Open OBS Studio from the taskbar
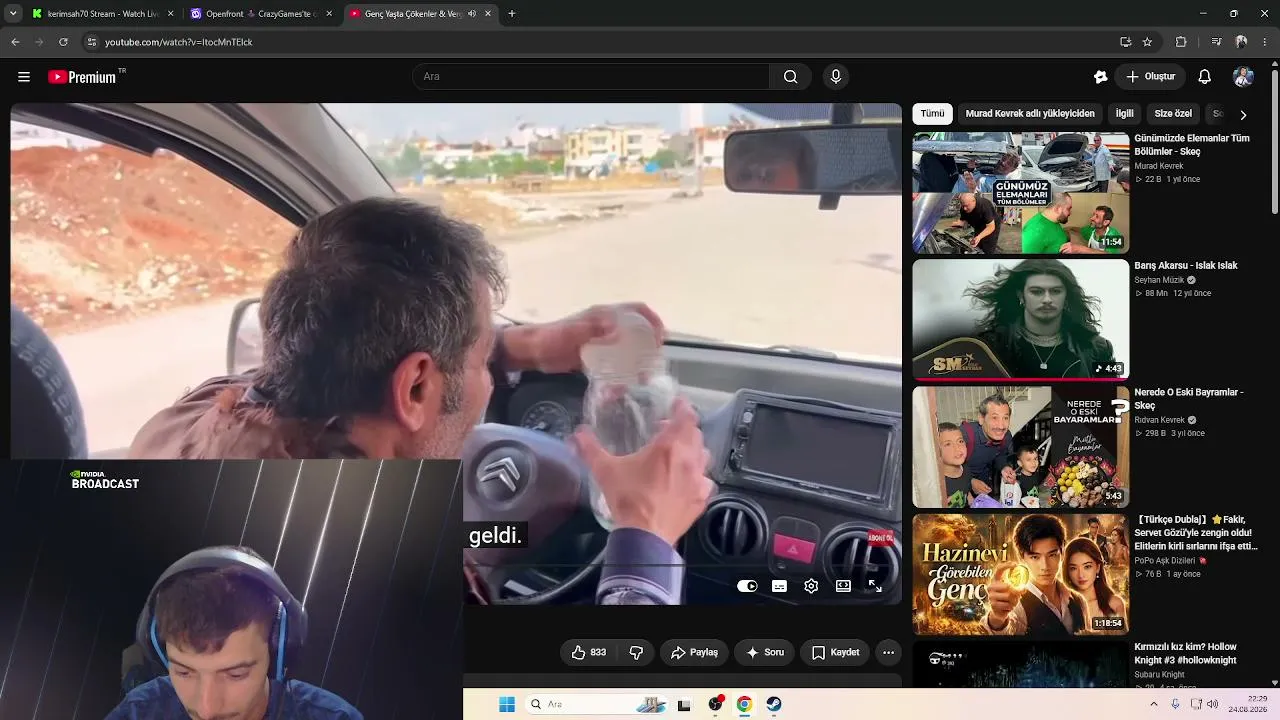1280x720 pixels. (x=715, y=704)
